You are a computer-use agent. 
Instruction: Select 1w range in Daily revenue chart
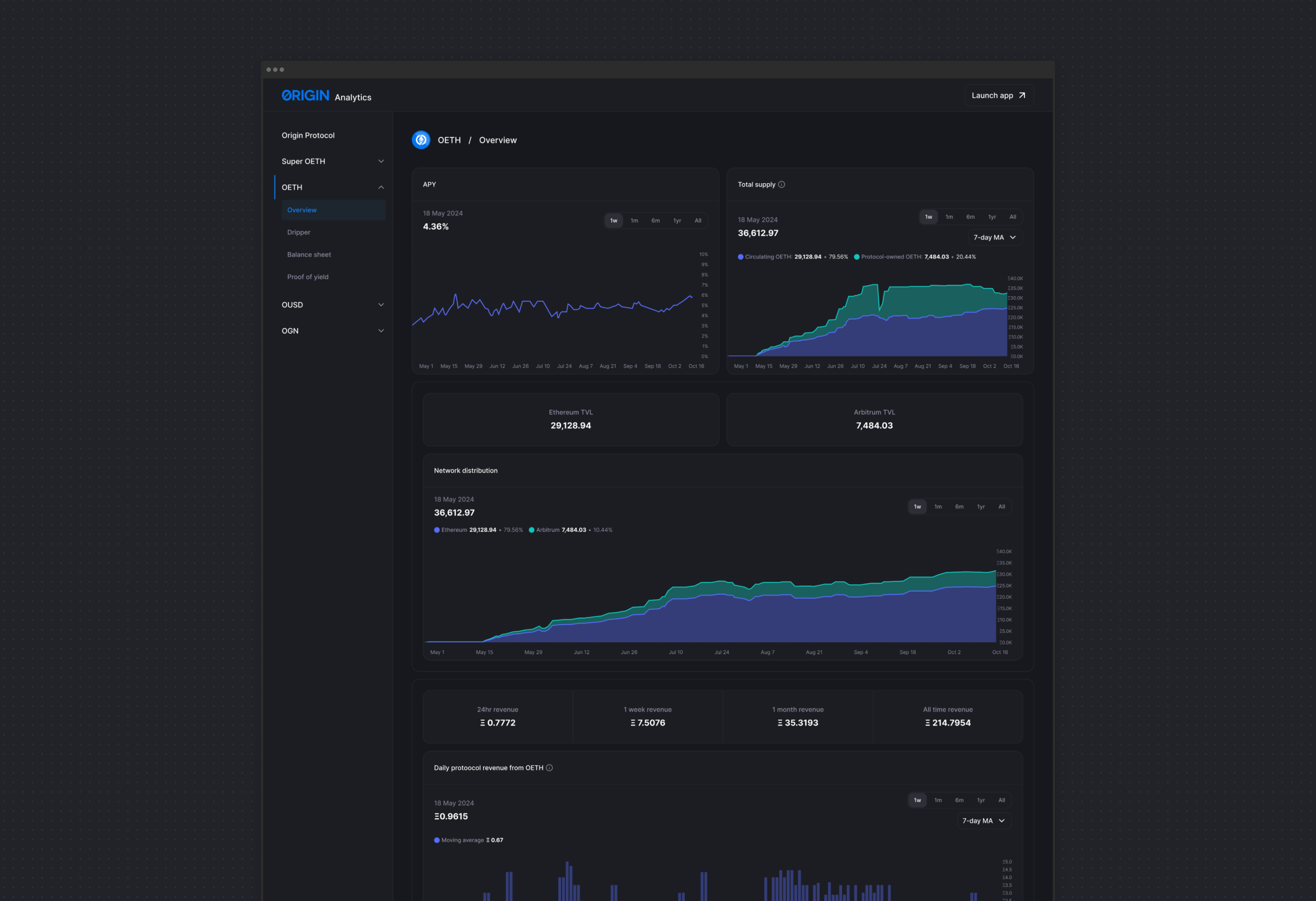(x=917, y=800)
